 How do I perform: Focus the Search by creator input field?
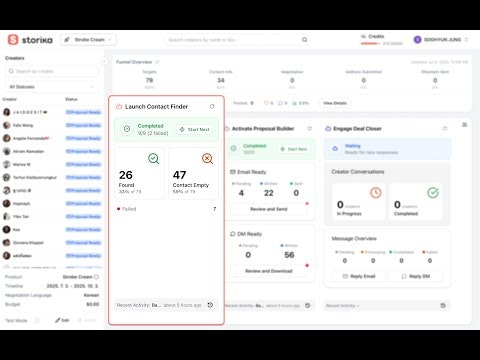[x=52, y=71]
